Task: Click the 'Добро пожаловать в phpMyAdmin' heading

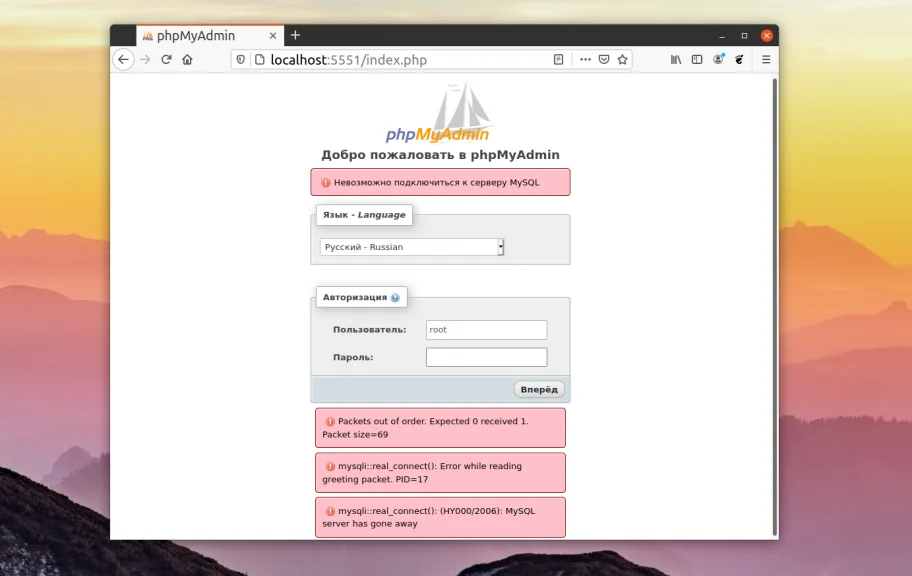Action: (x=440, y=155)
